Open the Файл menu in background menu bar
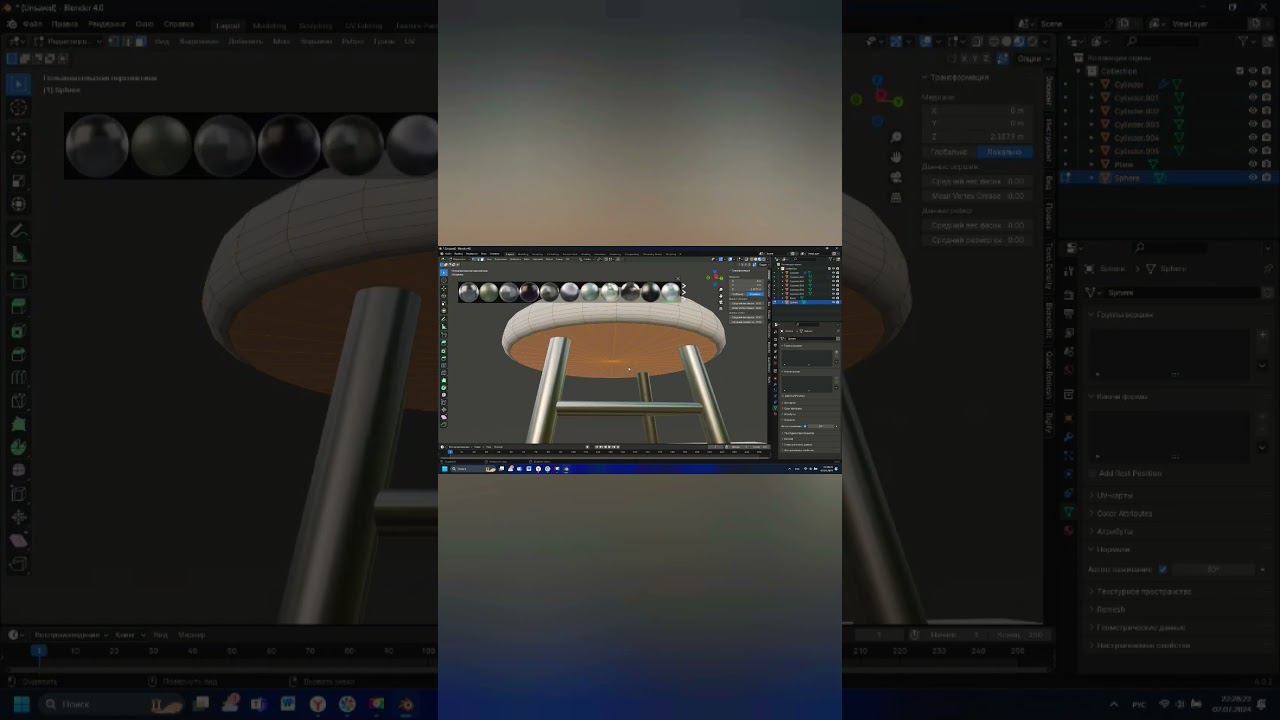This screenshot has width=1280, height=720. pos(31,24)
